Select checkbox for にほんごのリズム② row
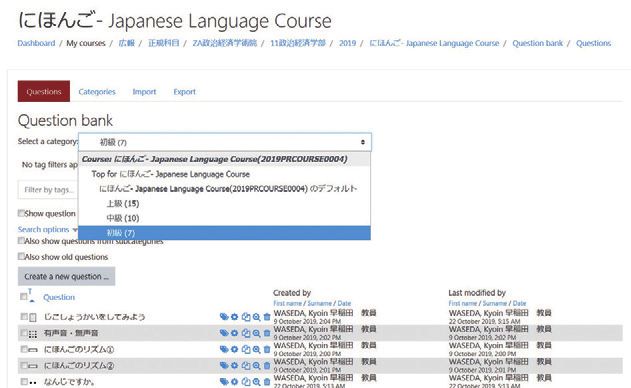Viewport: 631px width, 388px height. pyautogui.click(x=24, y=365)
